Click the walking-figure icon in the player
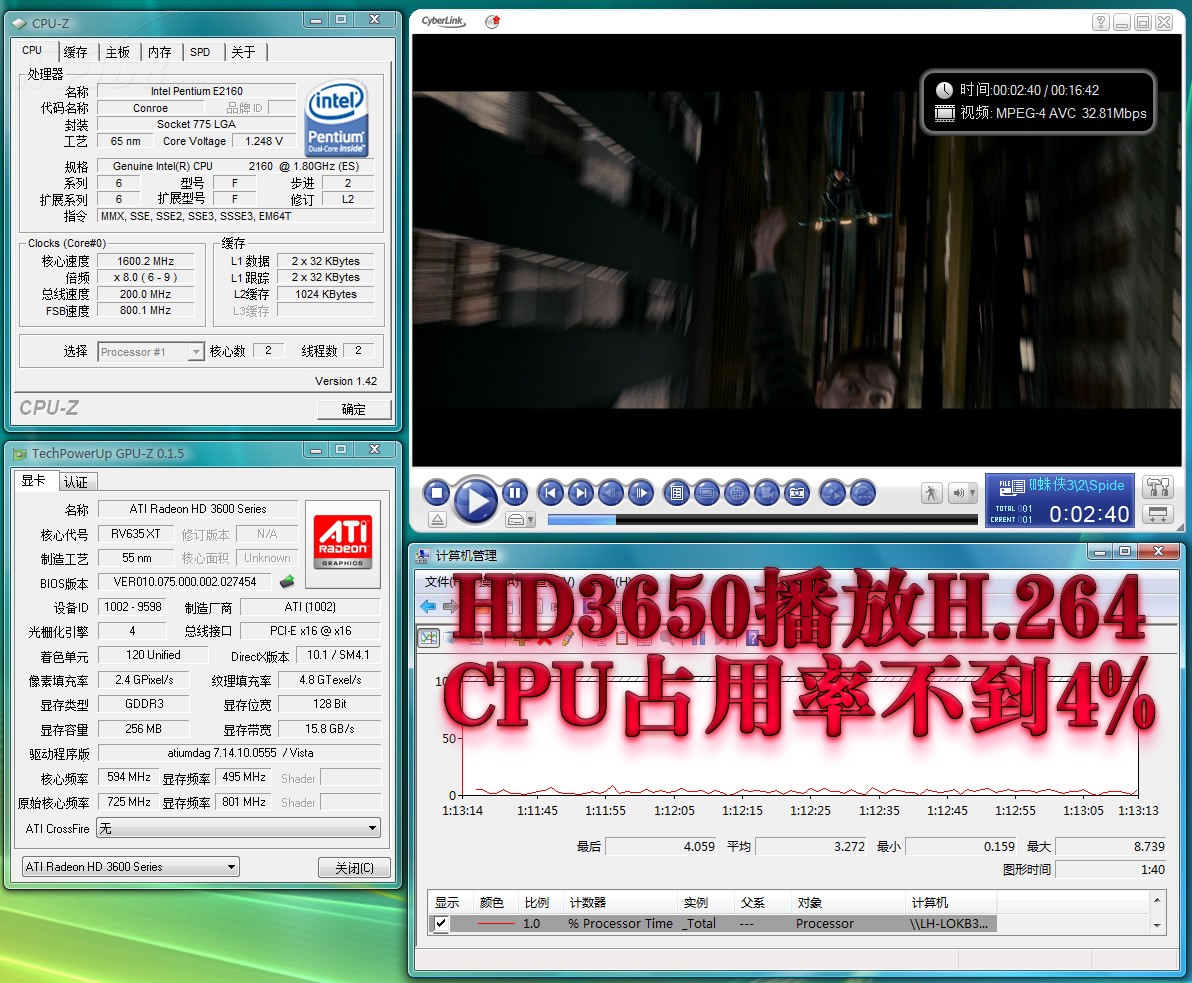The width and height of the screenshot is (1192, 983). [931, 493]
